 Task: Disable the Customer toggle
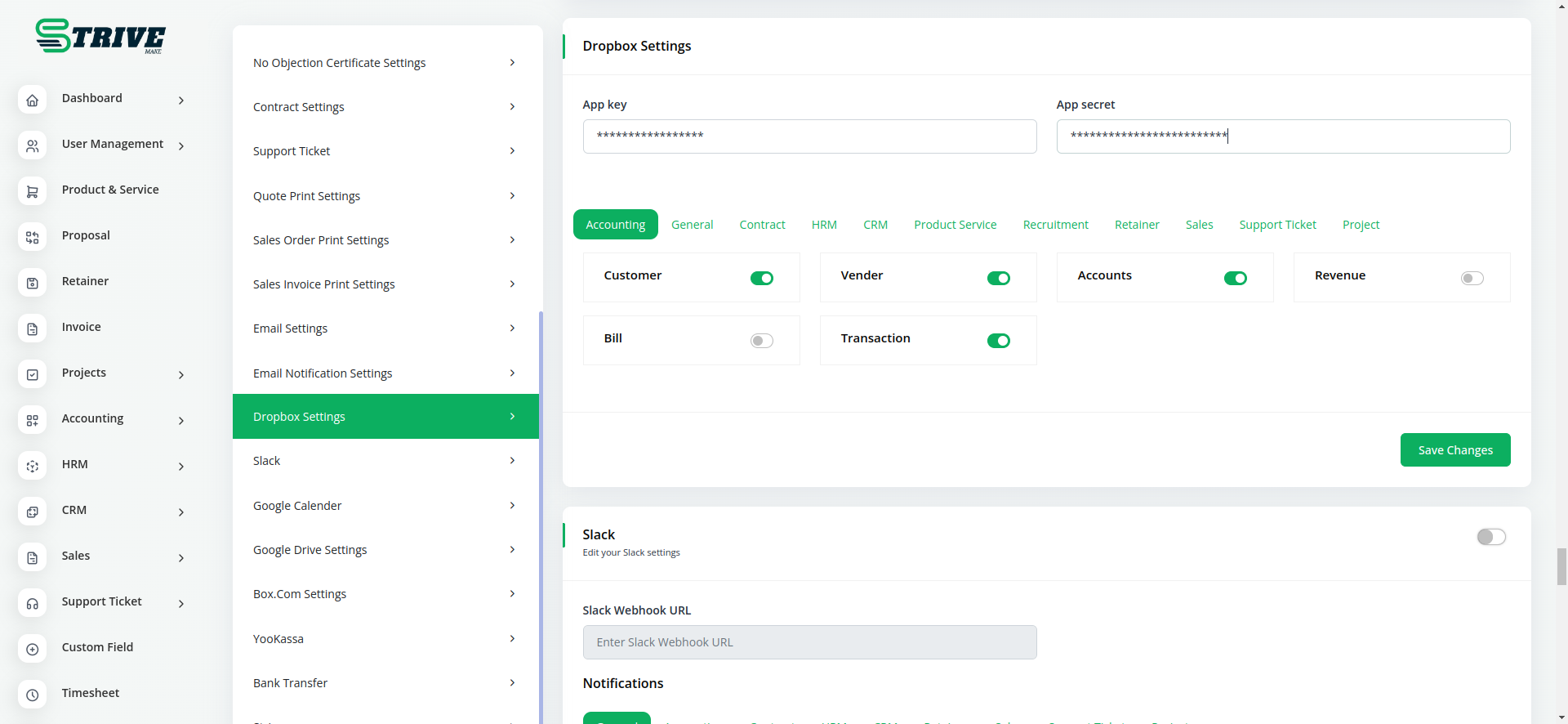point(761,279)
